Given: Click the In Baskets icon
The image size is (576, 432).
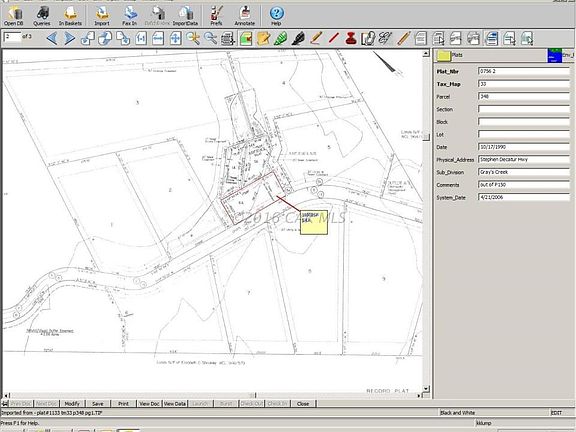Looking at the screenshot, I should point(70,15).
